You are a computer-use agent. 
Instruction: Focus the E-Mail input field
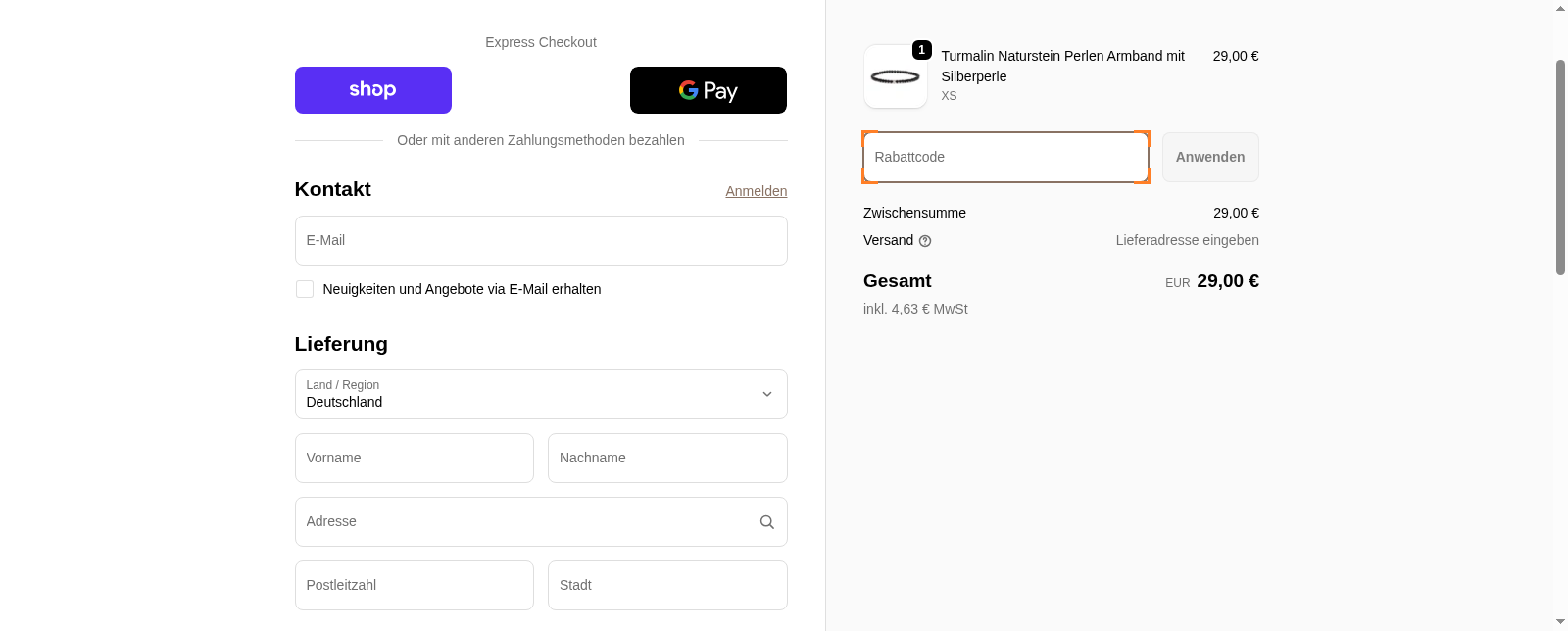click(541, 240)
